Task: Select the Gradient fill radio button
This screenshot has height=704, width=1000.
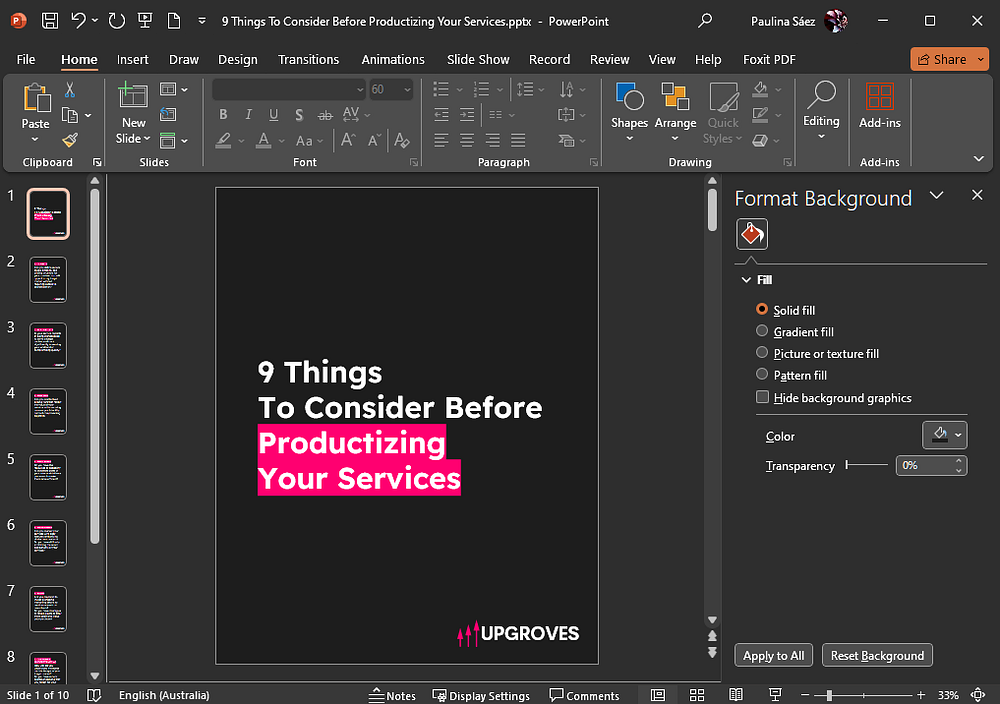Action: [x=763, y=331]
